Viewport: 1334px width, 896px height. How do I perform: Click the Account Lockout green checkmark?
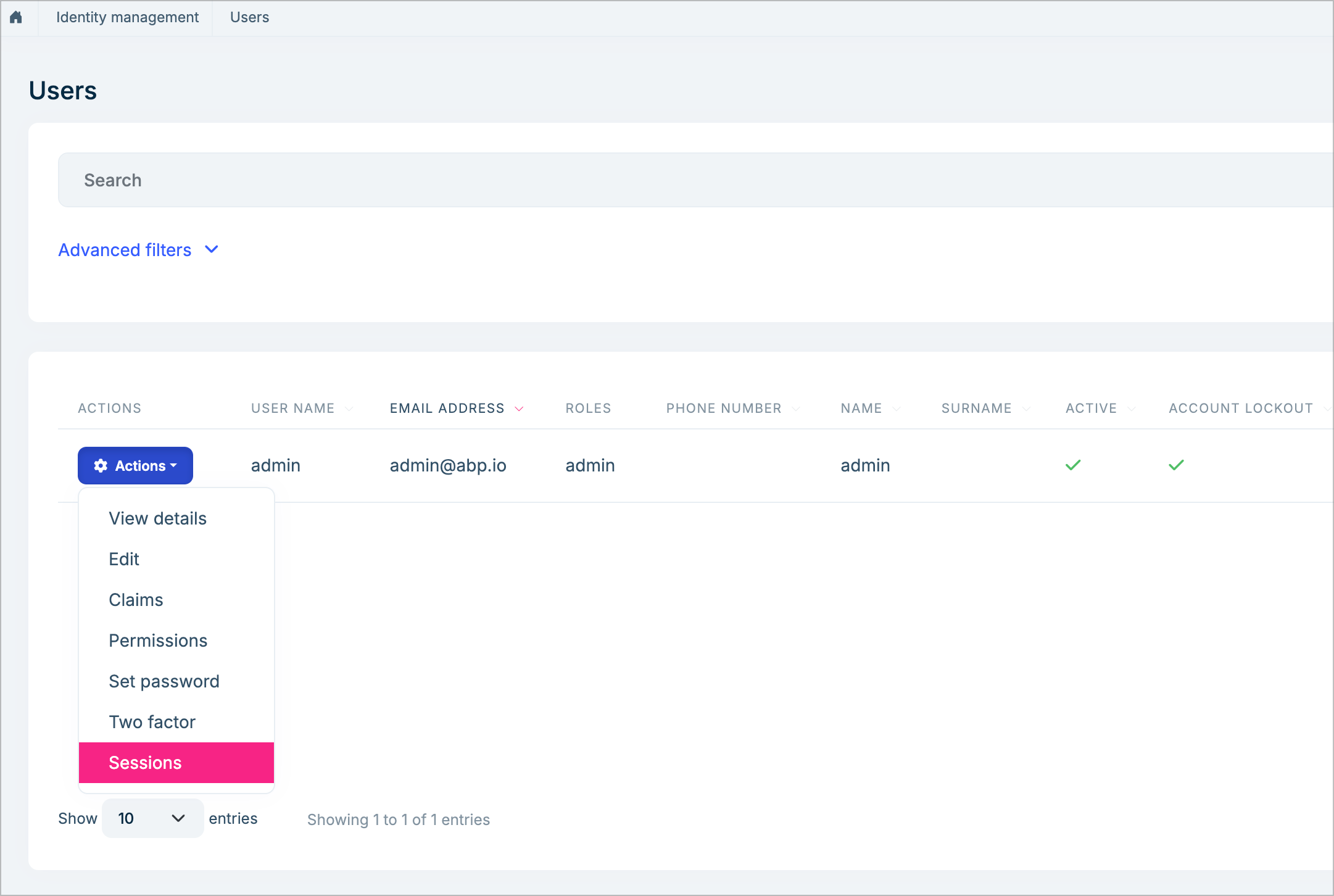click(x=1176, y=465)
